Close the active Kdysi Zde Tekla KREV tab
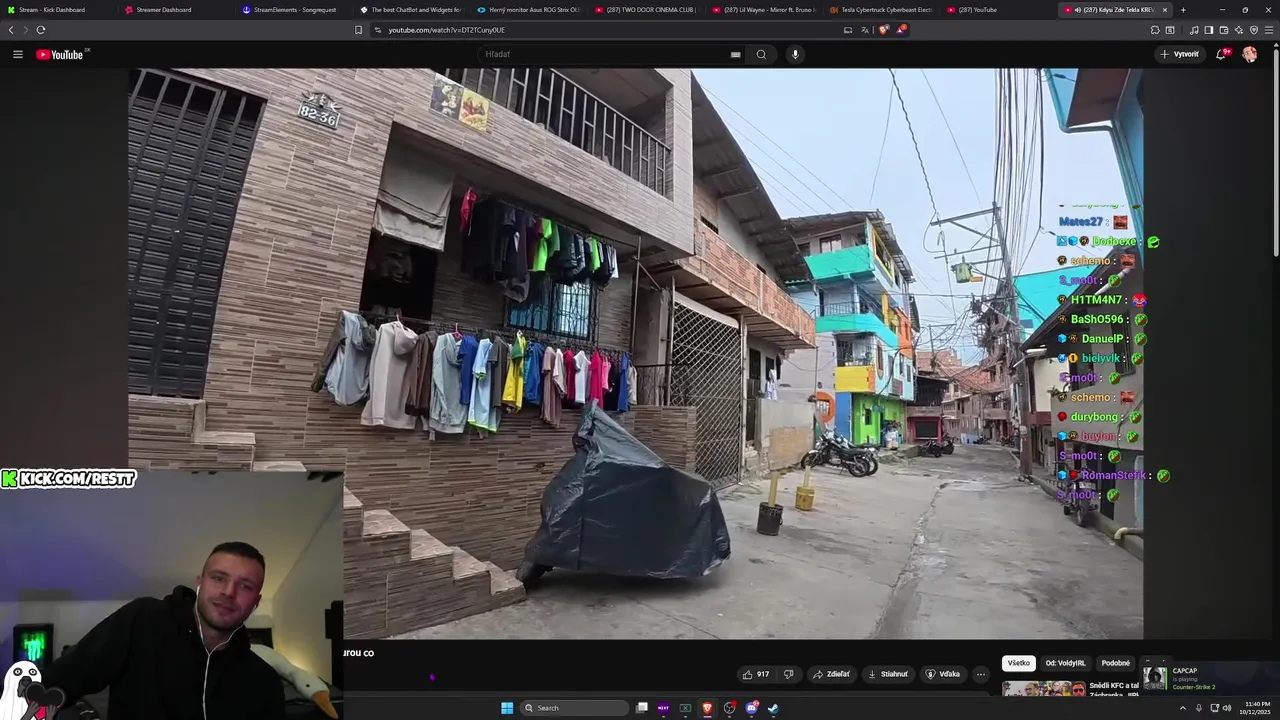Viewport: 1280px width, 720px height. 1164,10
